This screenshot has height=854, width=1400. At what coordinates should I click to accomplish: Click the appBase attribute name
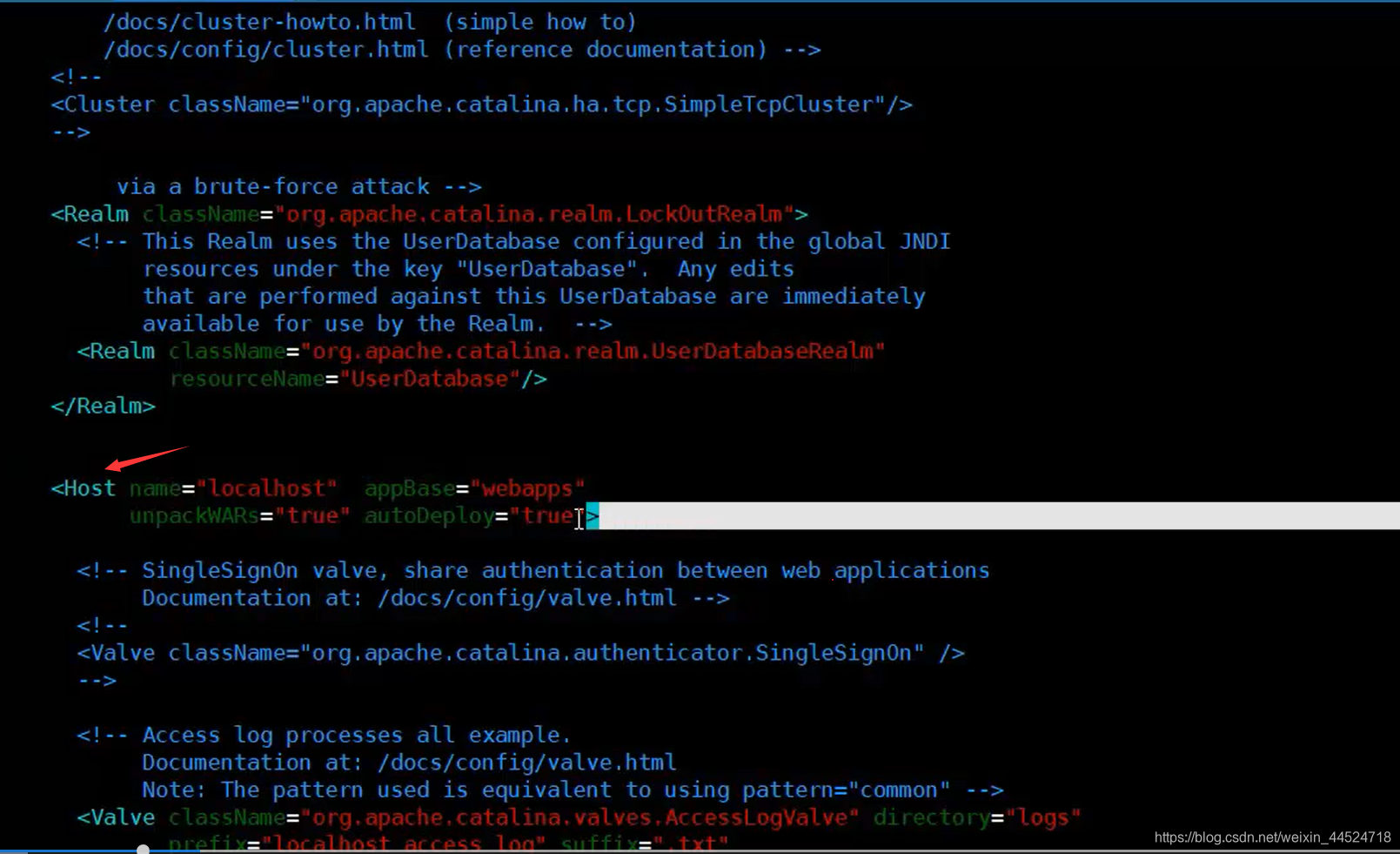tap(409, 488)
